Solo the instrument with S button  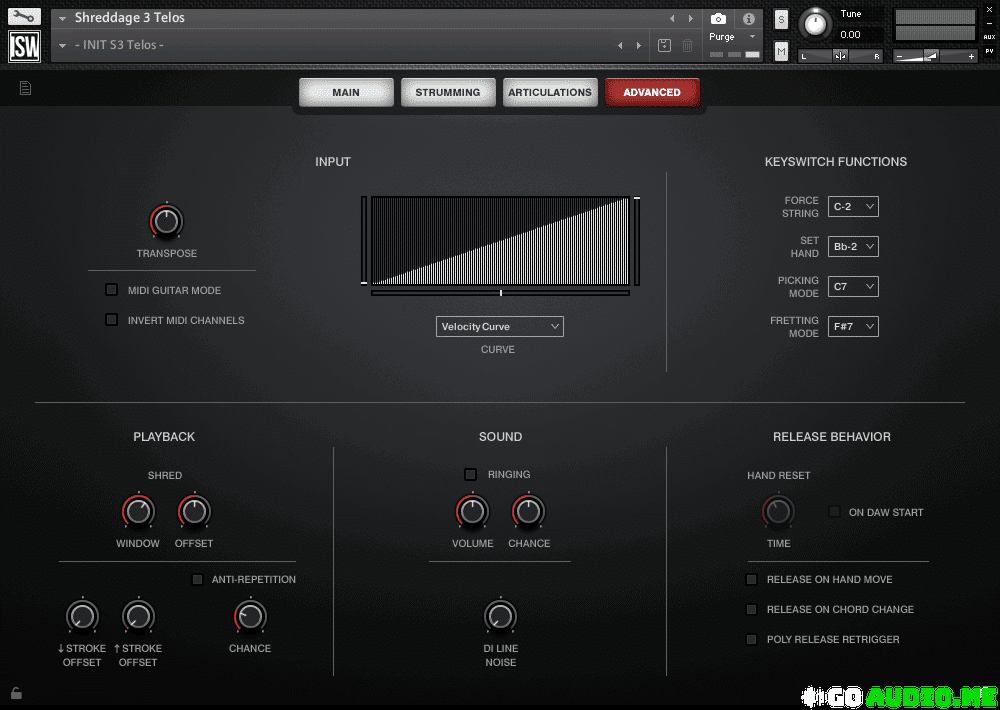coord(781,20)
